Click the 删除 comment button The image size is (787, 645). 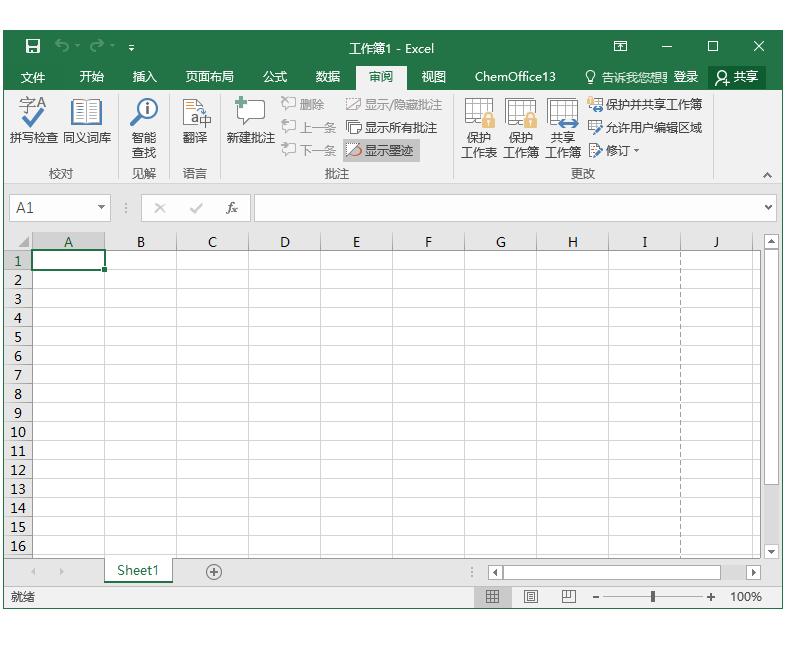point(303,104)
